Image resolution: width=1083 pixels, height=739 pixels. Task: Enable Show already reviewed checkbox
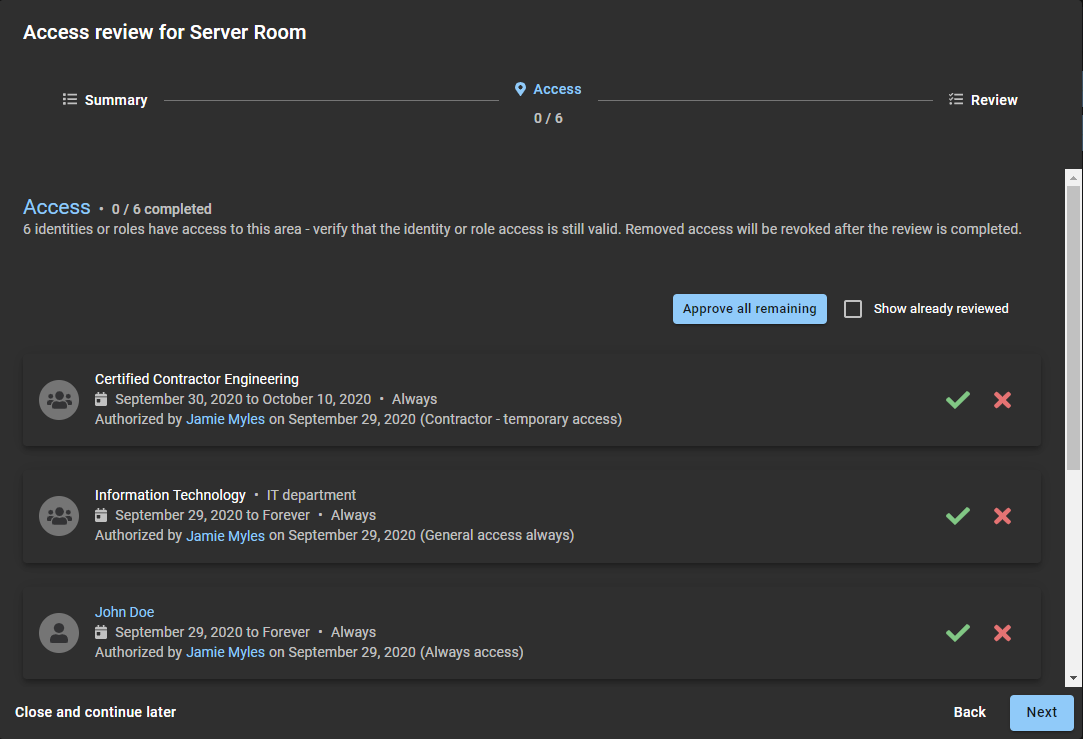pyautogui.click(x=853, y=309)
